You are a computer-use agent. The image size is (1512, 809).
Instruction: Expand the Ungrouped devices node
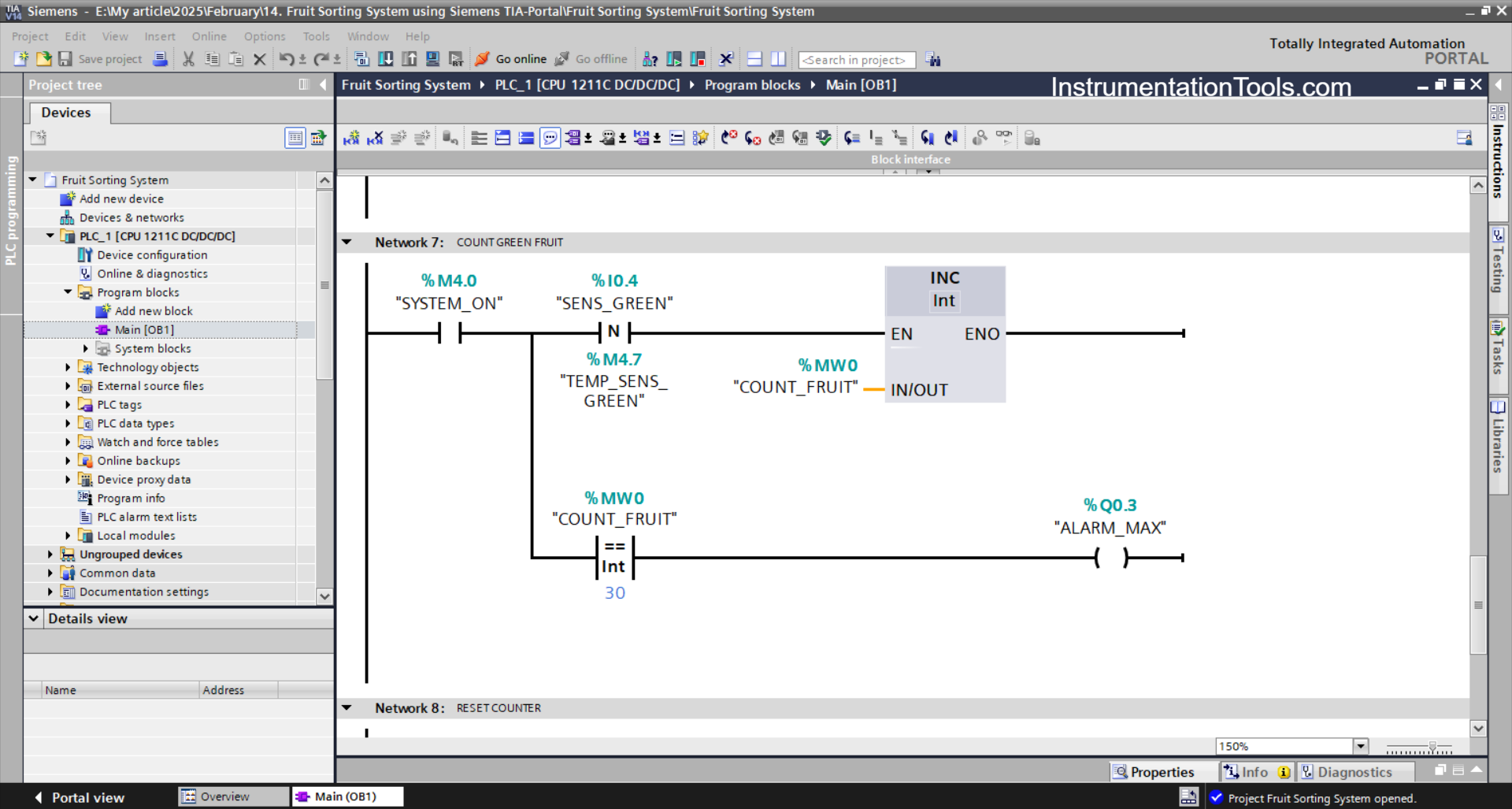(50, 554)
